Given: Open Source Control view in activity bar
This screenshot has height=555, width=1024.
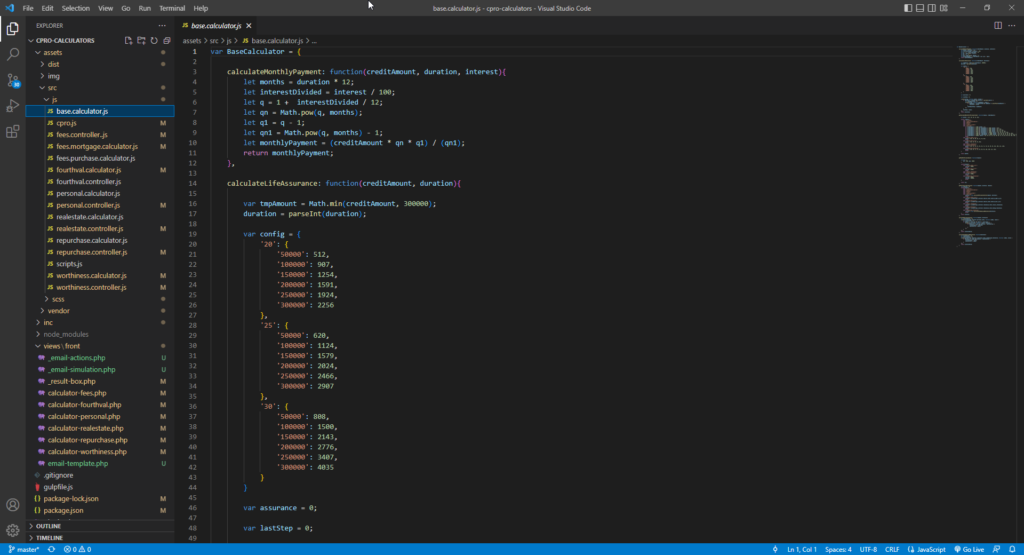Looking at the screenshot, I should pyautogui.click(x=12, y=80).
